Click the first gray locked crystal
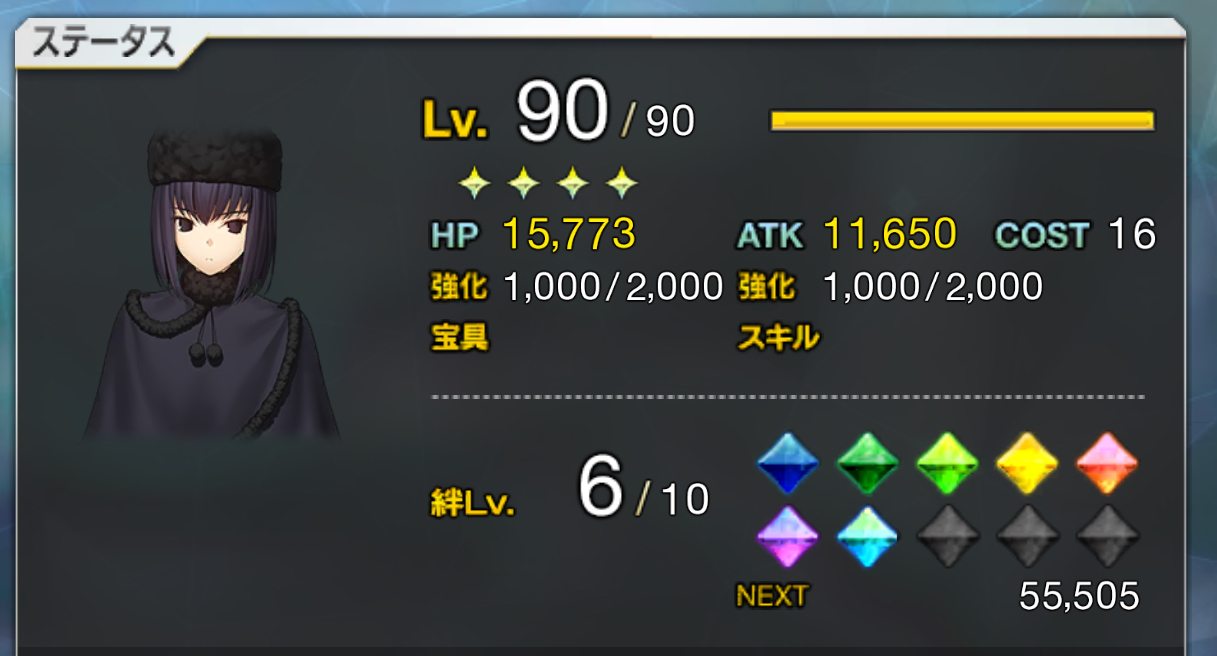1217x656 pixels. 948,537
